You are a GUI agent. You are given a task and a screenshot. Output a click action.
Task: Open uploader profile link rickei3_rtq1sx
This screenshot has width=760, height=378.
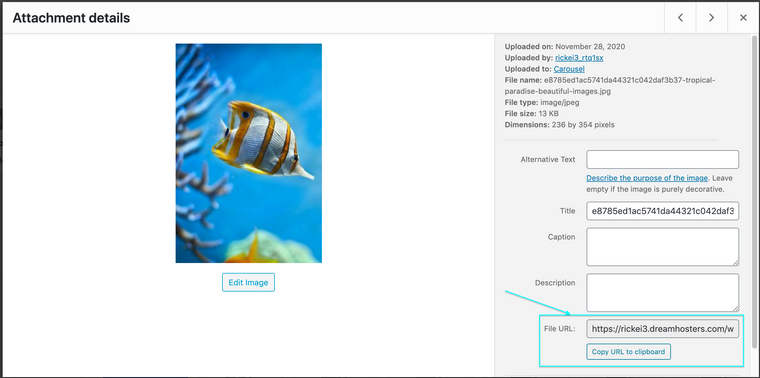[x=579, y=58]
